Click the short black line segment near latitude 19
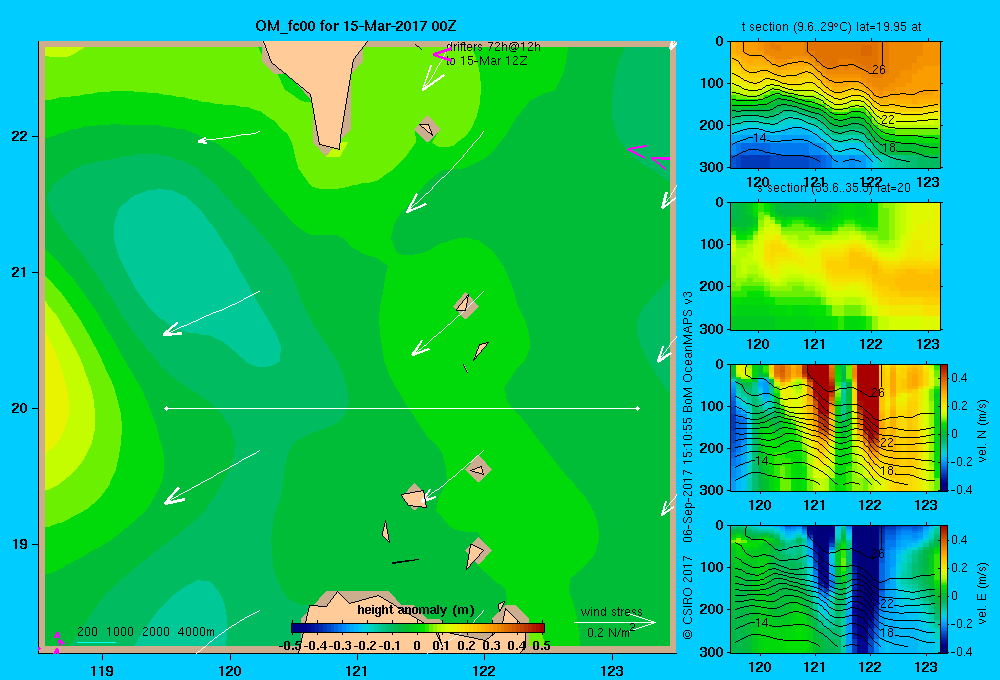This screenshot has height=680, width=1000. tap(405, 561)
